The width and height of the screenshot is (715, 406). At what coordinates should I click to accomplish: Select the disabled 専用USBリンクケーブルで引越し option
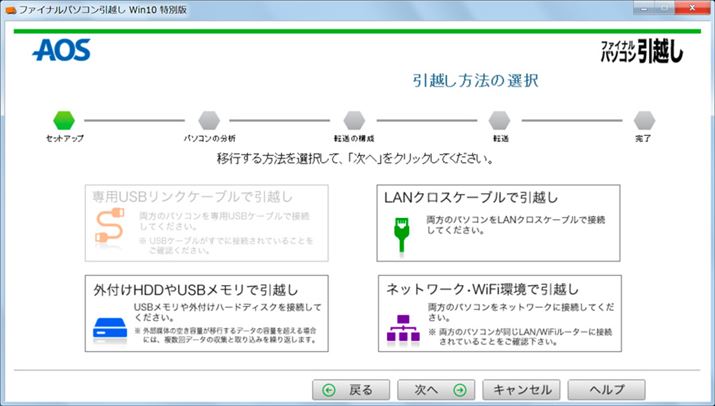(x=203, y=222)
